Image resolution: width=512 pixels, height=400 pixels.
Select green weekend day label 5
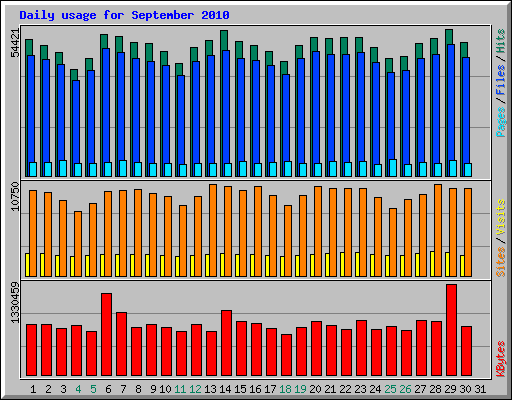[93, 389]
